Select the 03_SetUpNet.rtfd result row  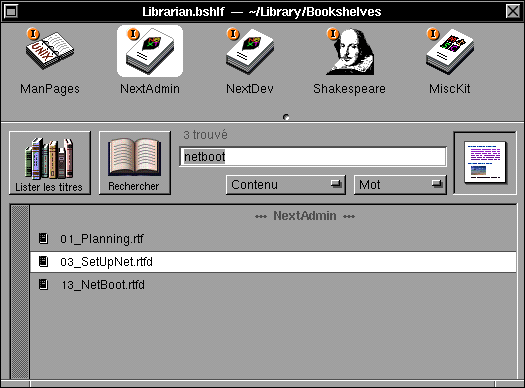tap(273, 262)
